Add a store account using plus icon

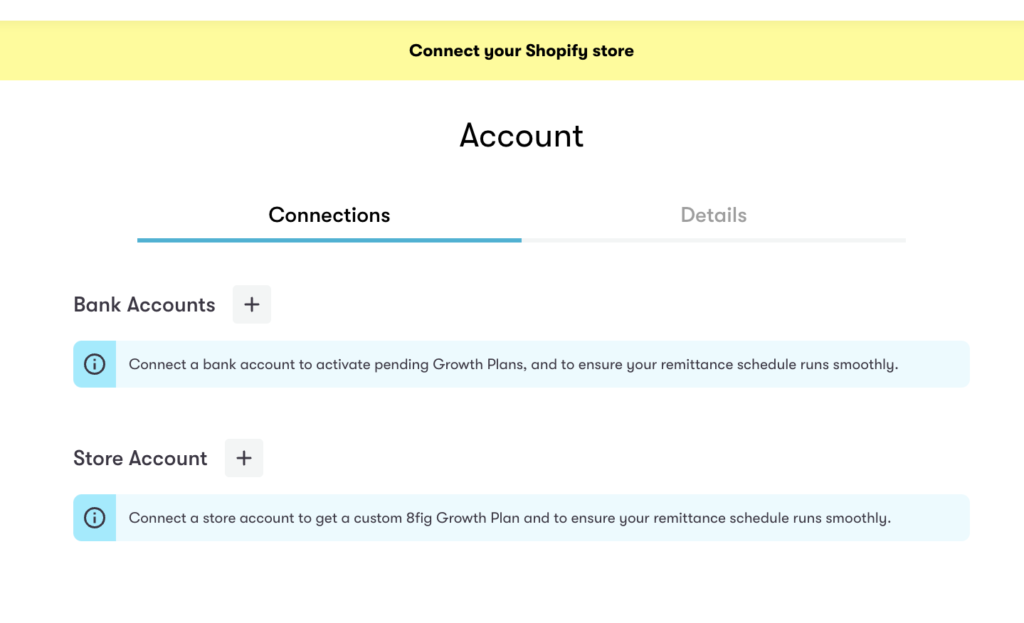(x=244, y=458)
